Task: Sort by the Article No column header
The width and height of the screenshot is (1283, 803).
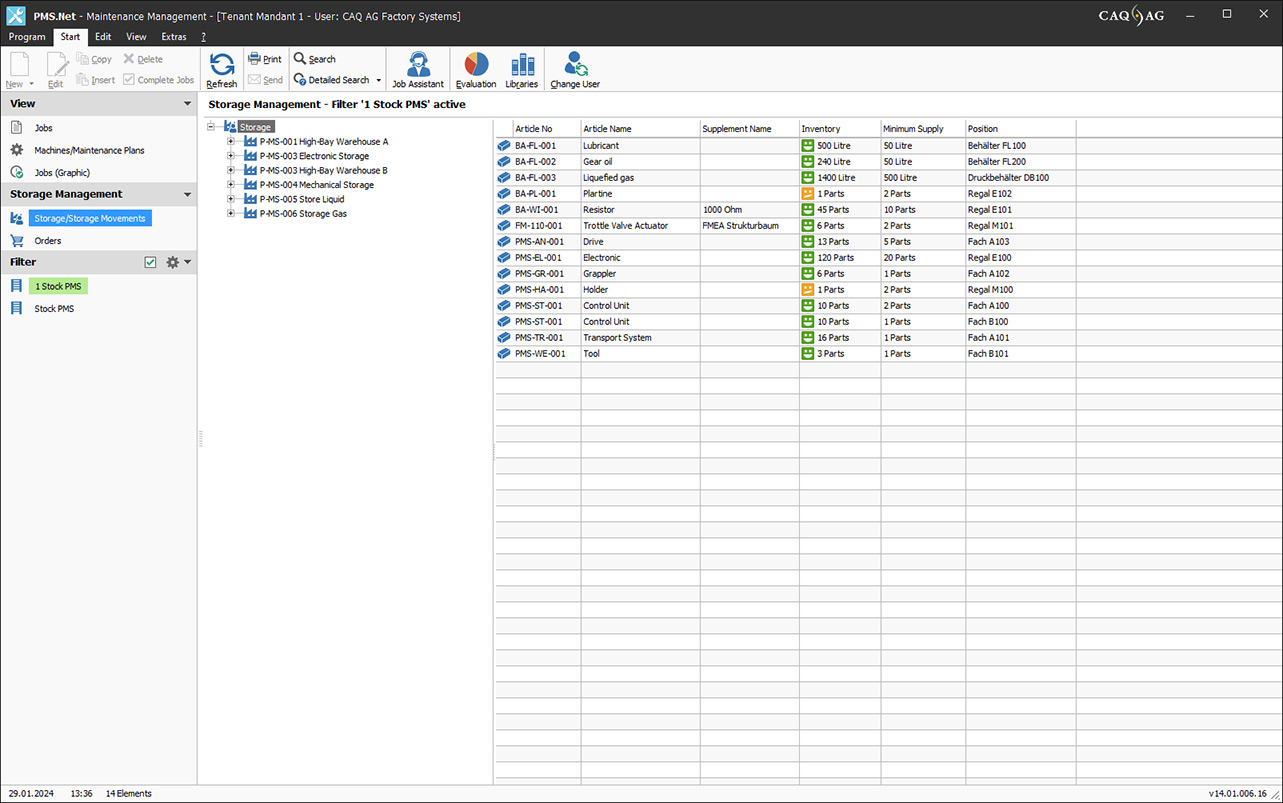Action: (546, 129)
